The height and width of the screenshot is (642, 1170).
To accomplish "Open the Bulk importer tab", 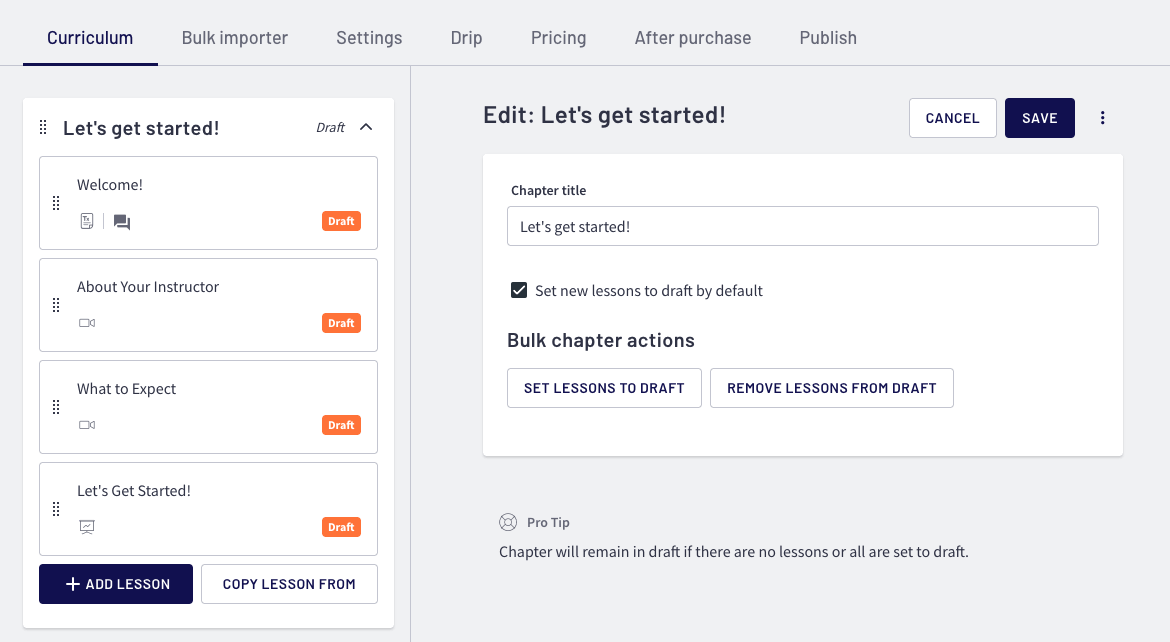I will pyautogui.click(x=234, y=37).
